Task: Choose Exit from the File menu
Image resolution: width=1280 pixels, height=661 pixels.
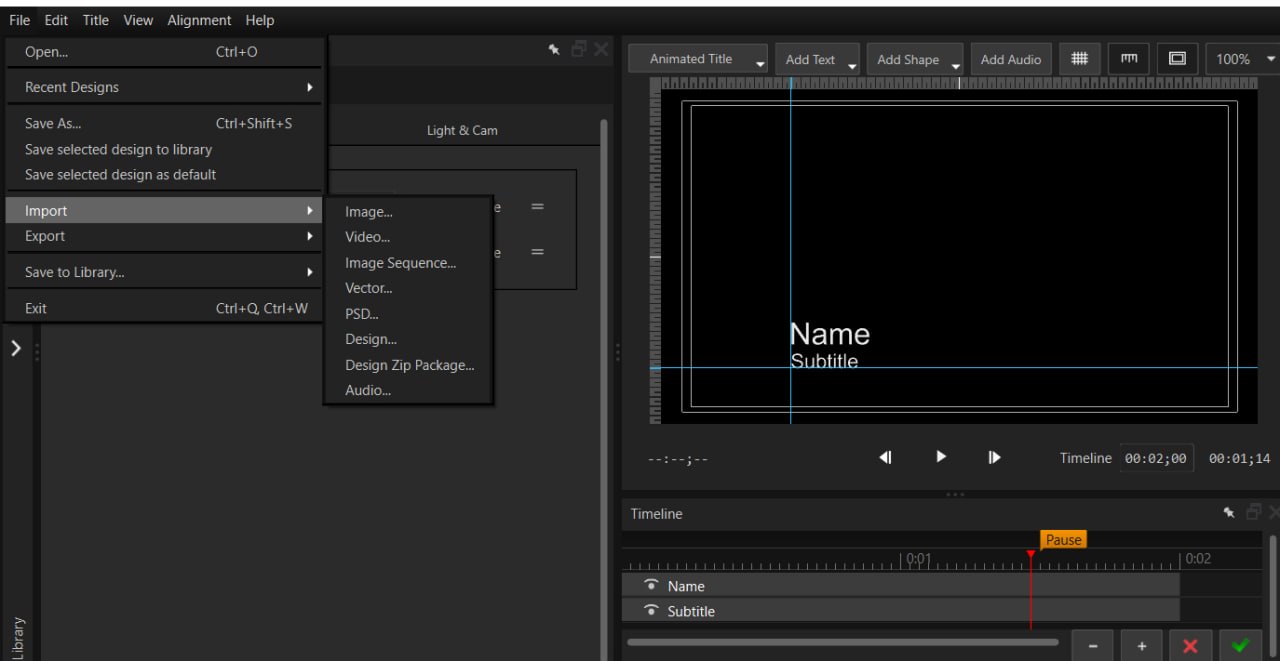Action: (165, 308)
